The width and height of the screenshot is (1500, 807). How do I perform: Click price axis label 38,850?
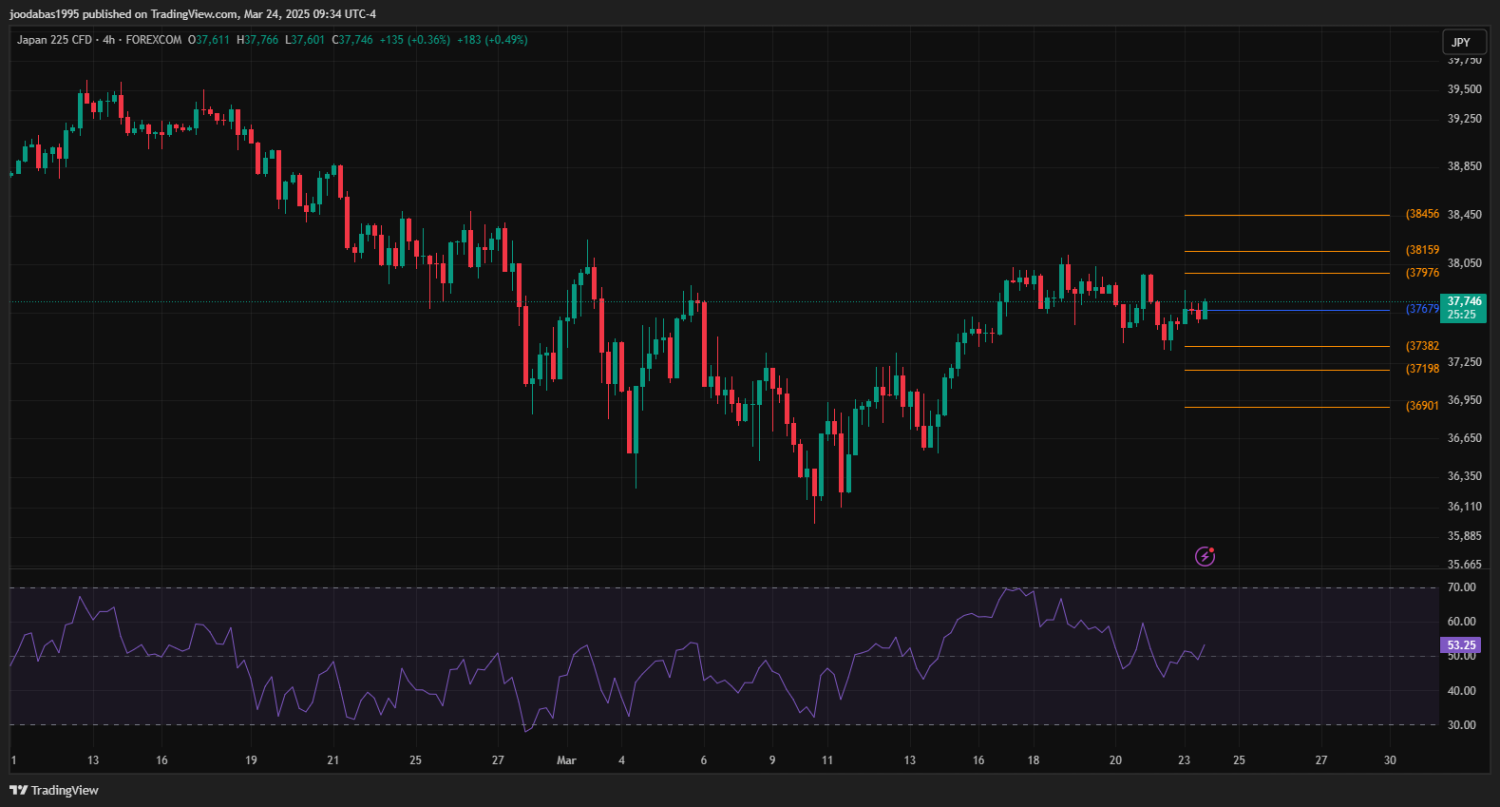click(1464, 166)
